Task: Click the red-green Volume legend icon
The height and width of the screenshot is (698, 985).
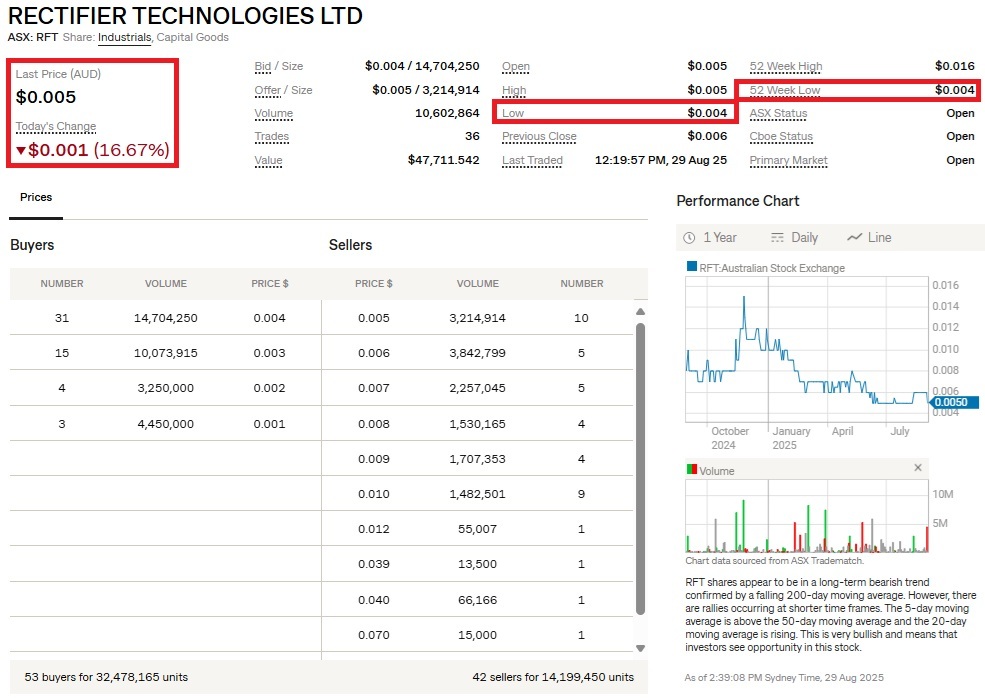Action: click(x=691, y=470)
